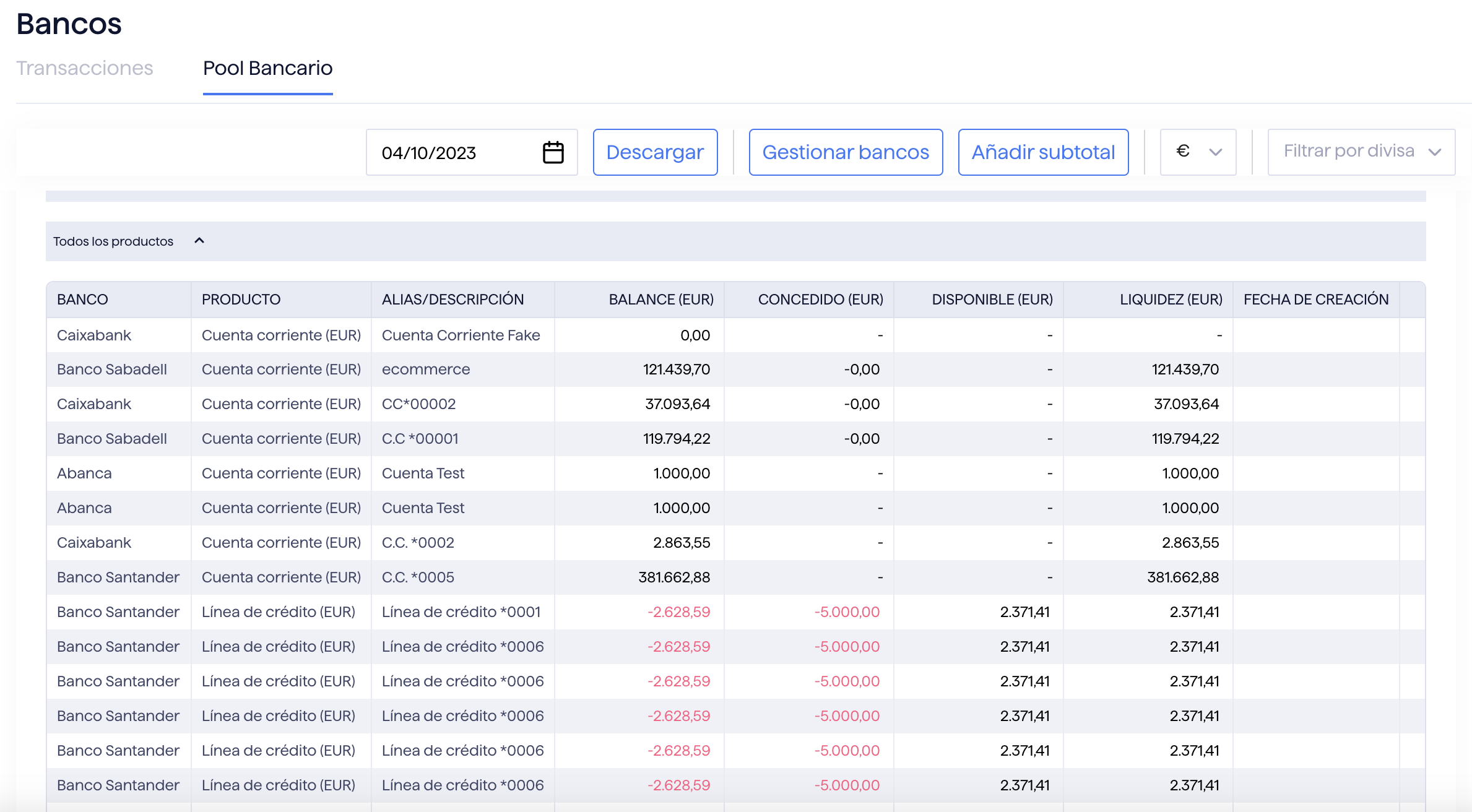Open Gestionar bancos
Screen dimensions: 1472x812
pyautogui.click(x=846, y=152)
